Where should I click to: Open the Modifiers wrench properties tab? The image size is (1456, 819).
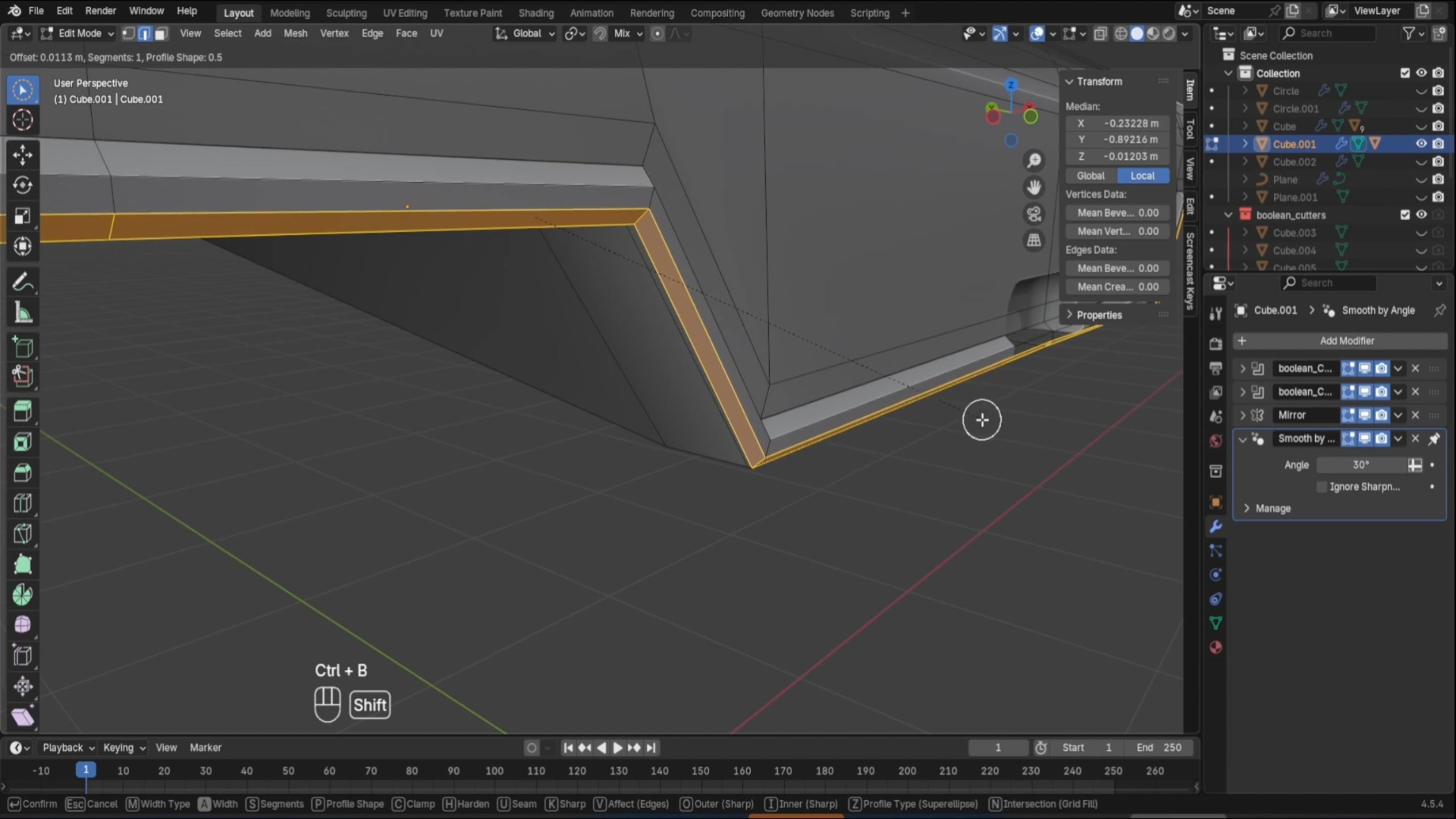(1216, 526)
